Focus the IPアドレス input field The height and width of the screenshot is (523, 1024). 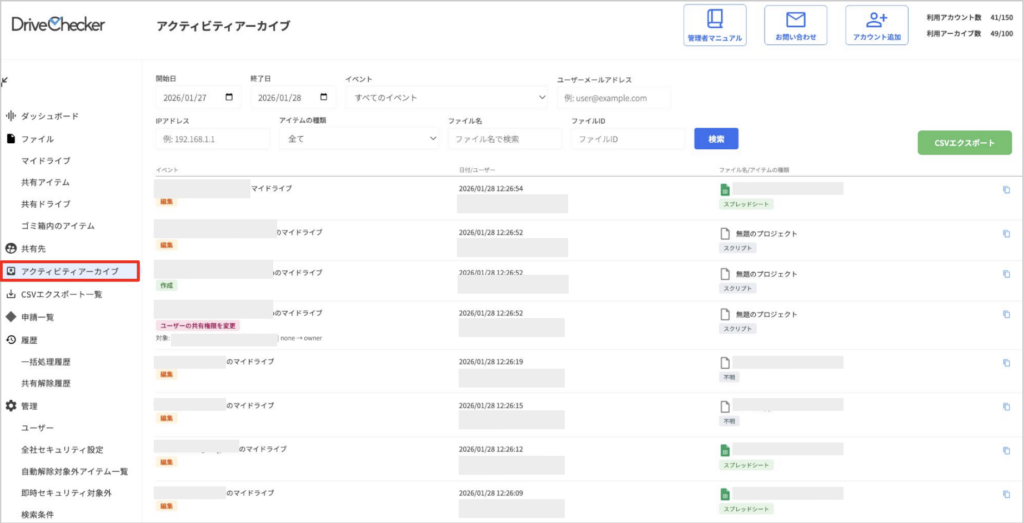212,139
